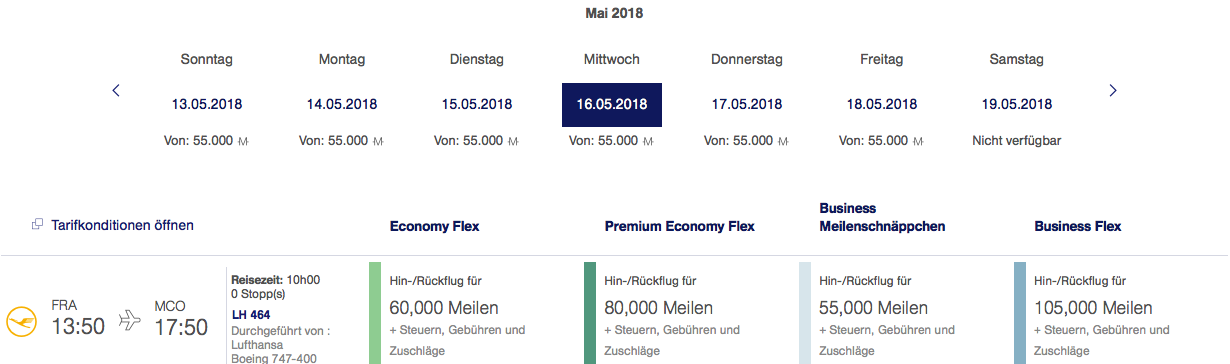This screenshot has height=364, width=1230.
Task: Select Sonntag 13.05.2018 date
Action: point(207,104)
